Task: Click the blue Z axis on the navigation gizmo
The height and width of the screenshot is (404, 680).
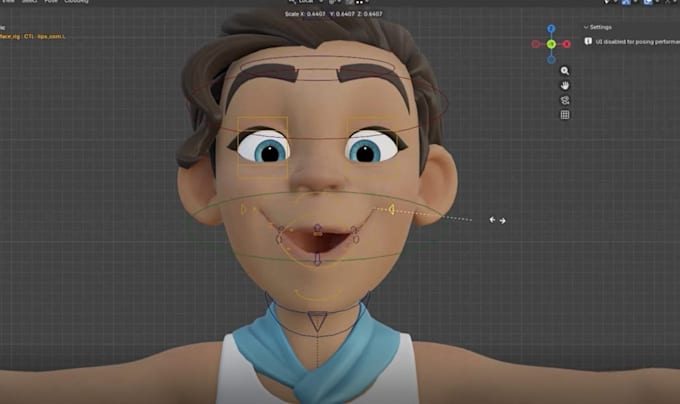Action: tap(551, 29)
